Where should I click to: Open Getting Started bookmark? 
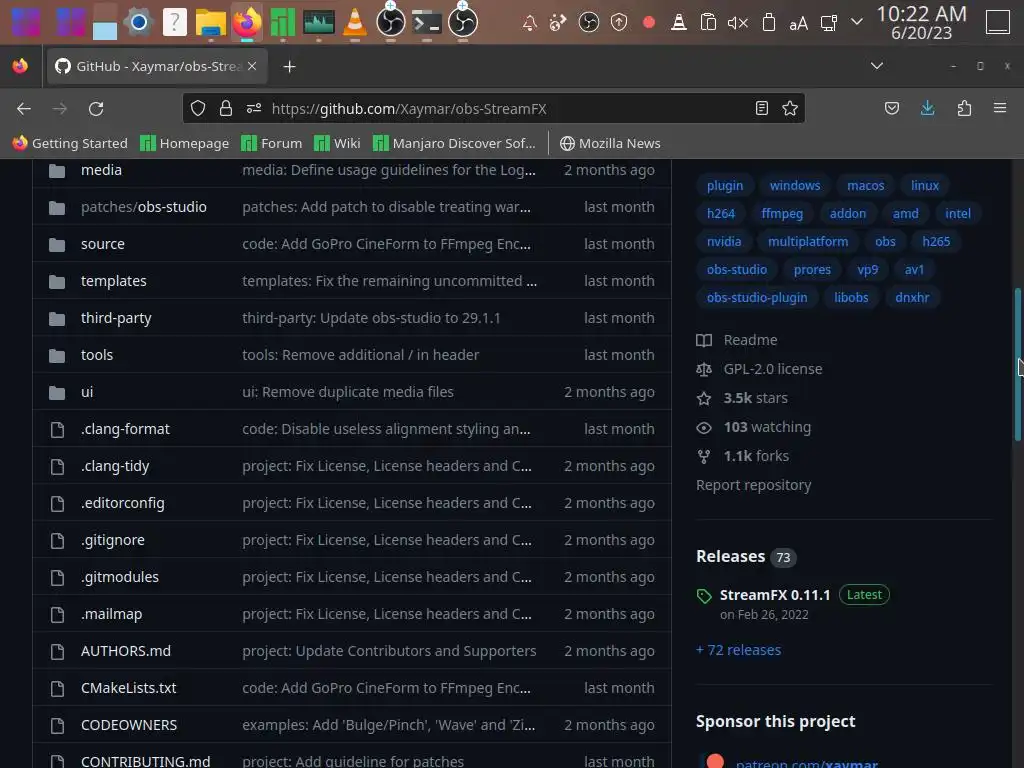point(70,143)
